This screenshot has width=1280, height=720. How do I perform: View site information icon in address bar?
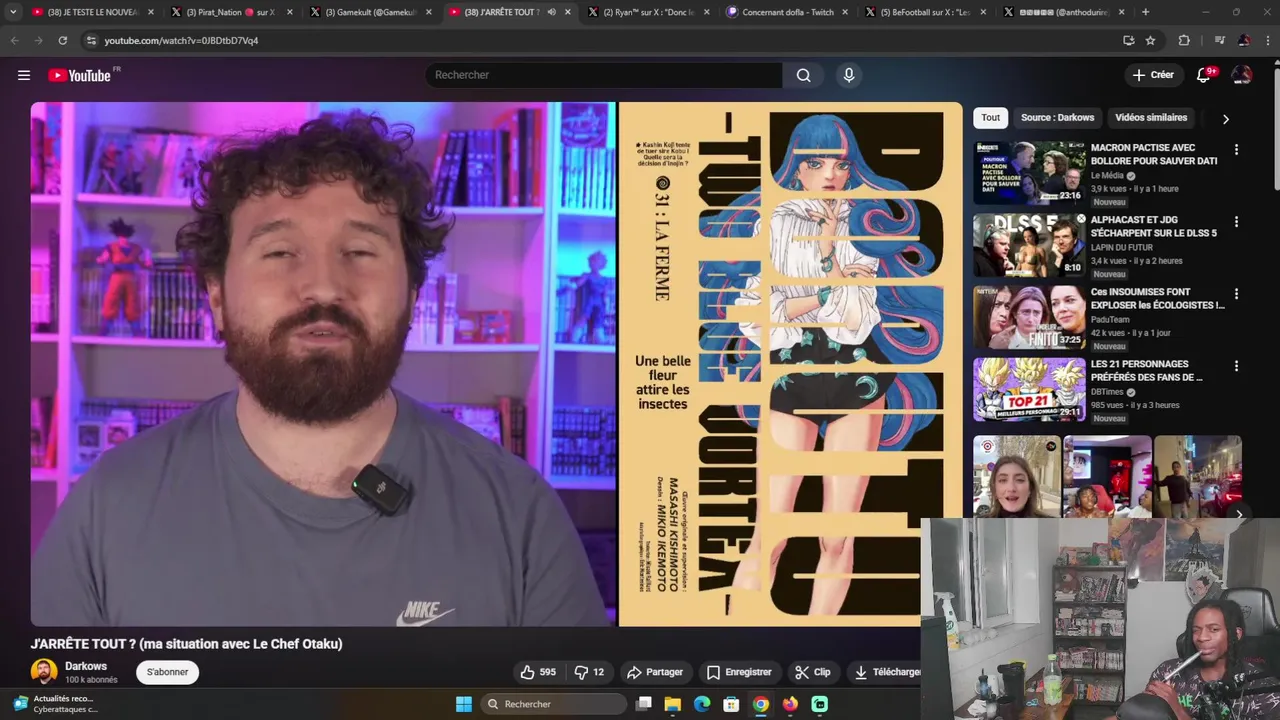[91, 40]
